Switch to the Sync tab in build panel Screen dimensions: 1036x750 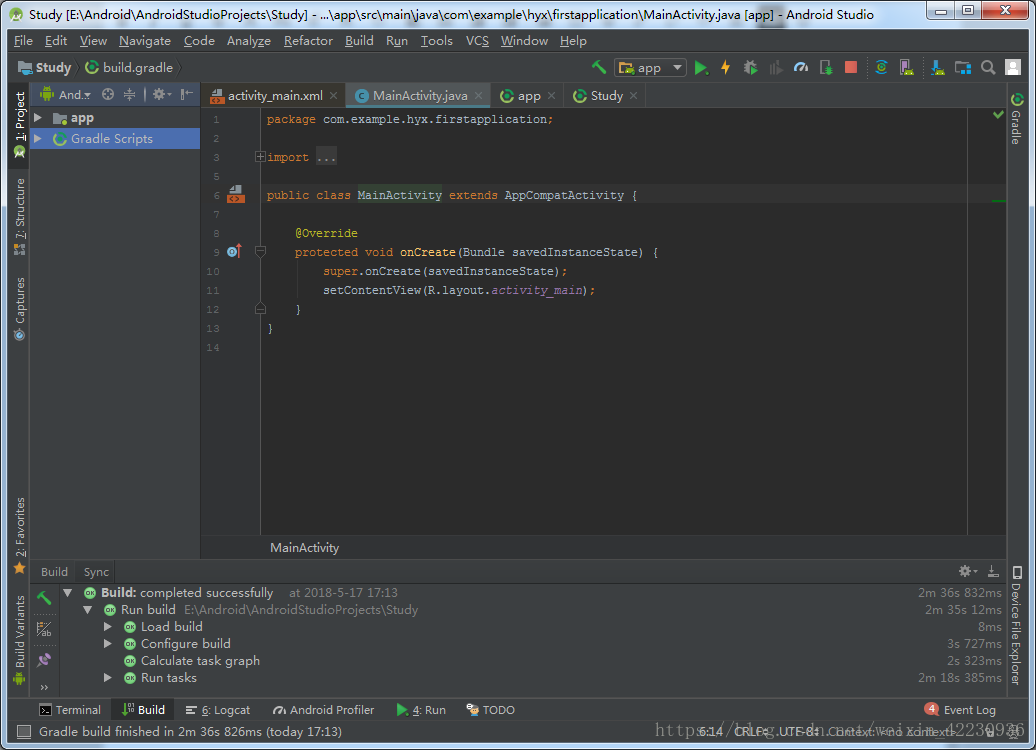coord(96,572)
